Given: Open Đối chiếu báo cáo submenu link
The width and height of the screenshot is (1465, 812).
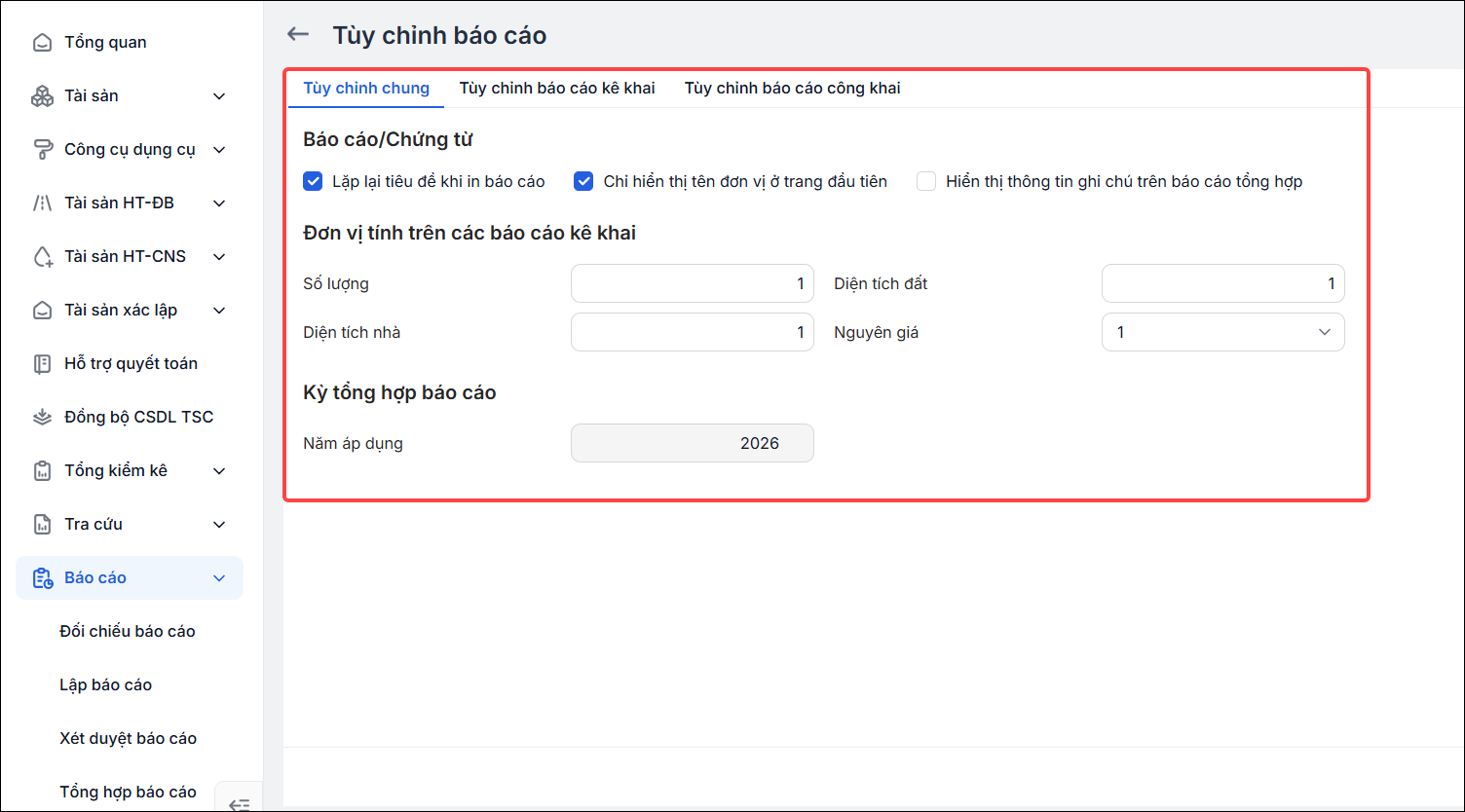Looking at the screenshot, I should 128,631.
